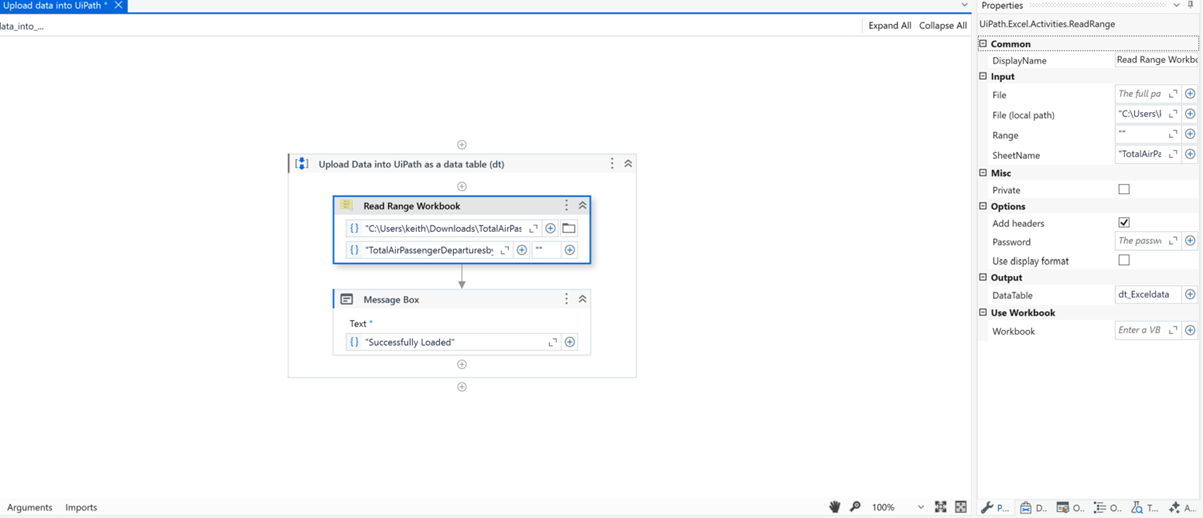Click the magnifier zoom tool
This screenshot has width=1203, height=518.
(855, 507)
